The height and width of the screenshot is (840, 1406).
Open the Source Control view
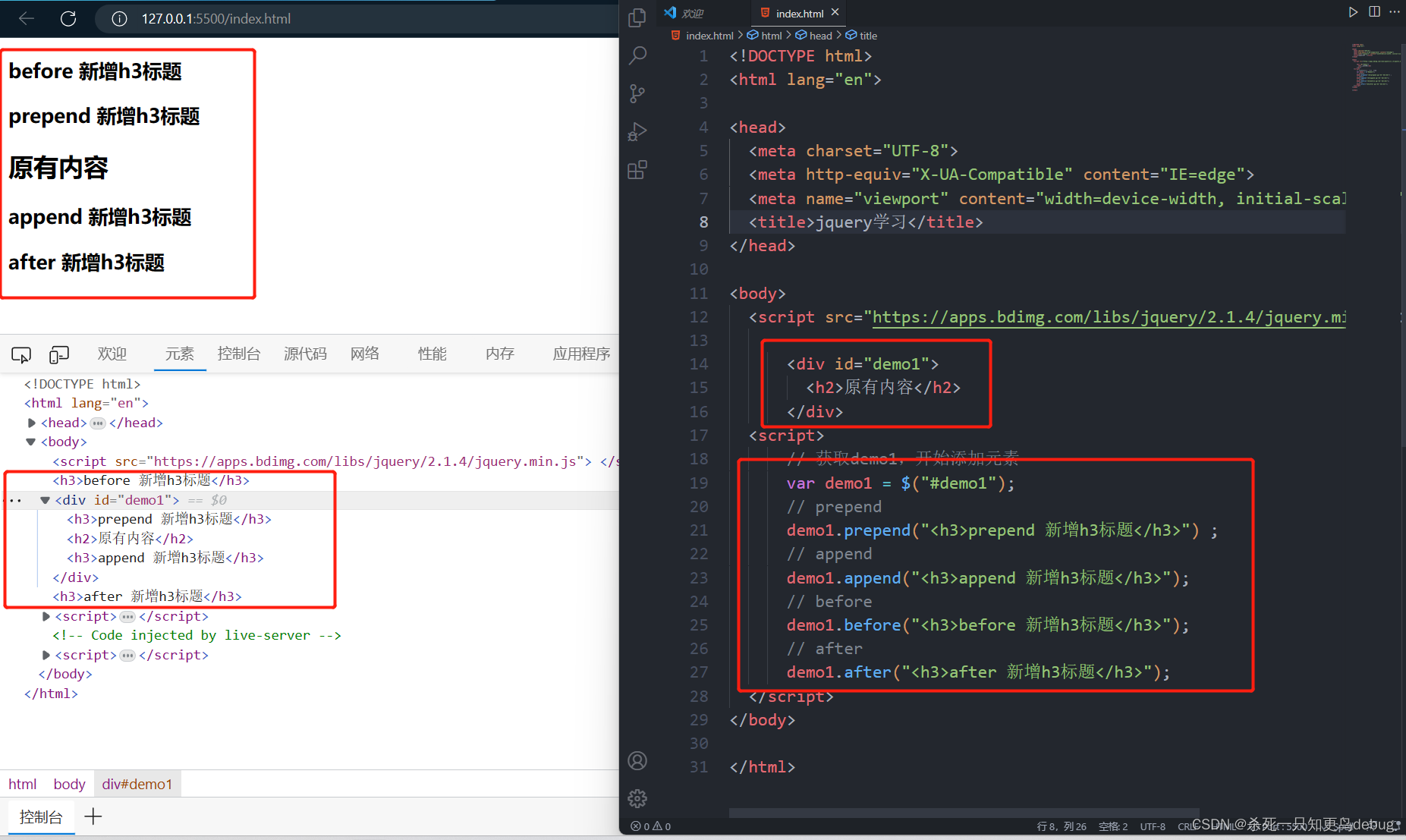(x=637, y=93)
